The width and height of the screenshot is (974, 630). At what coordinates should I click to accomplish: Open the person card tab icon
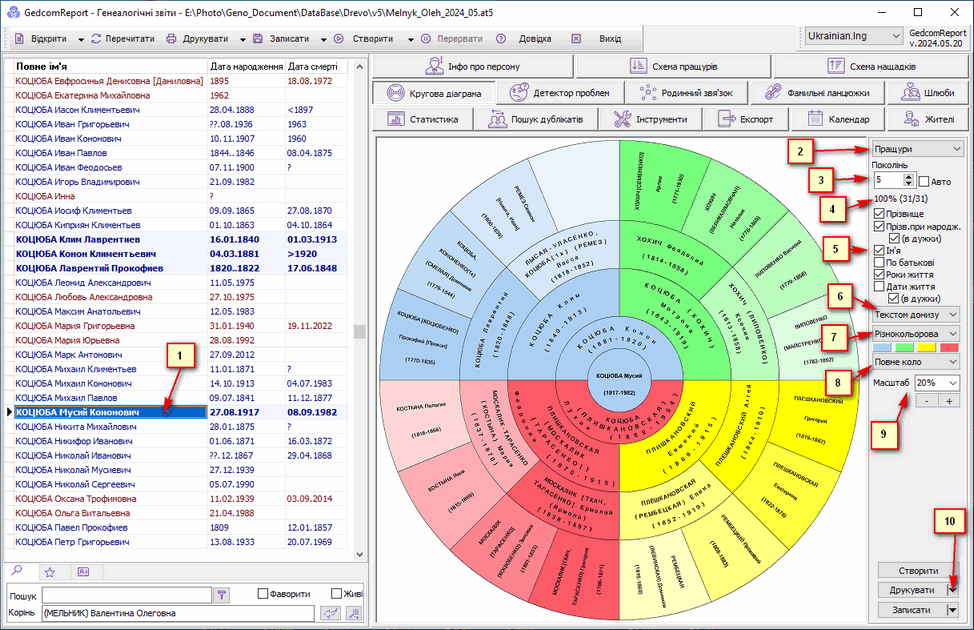pos(84,571)
